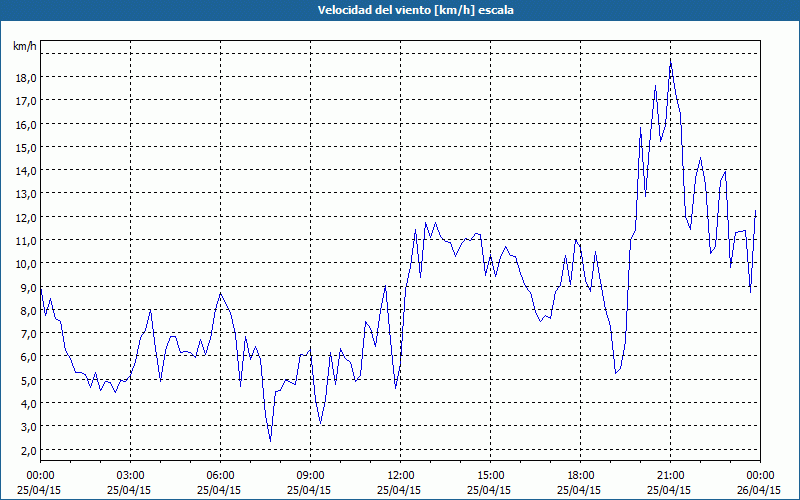Click the '21:00' time axis label
This screenshot has height=500, width=800.
(x=670, y=476)
